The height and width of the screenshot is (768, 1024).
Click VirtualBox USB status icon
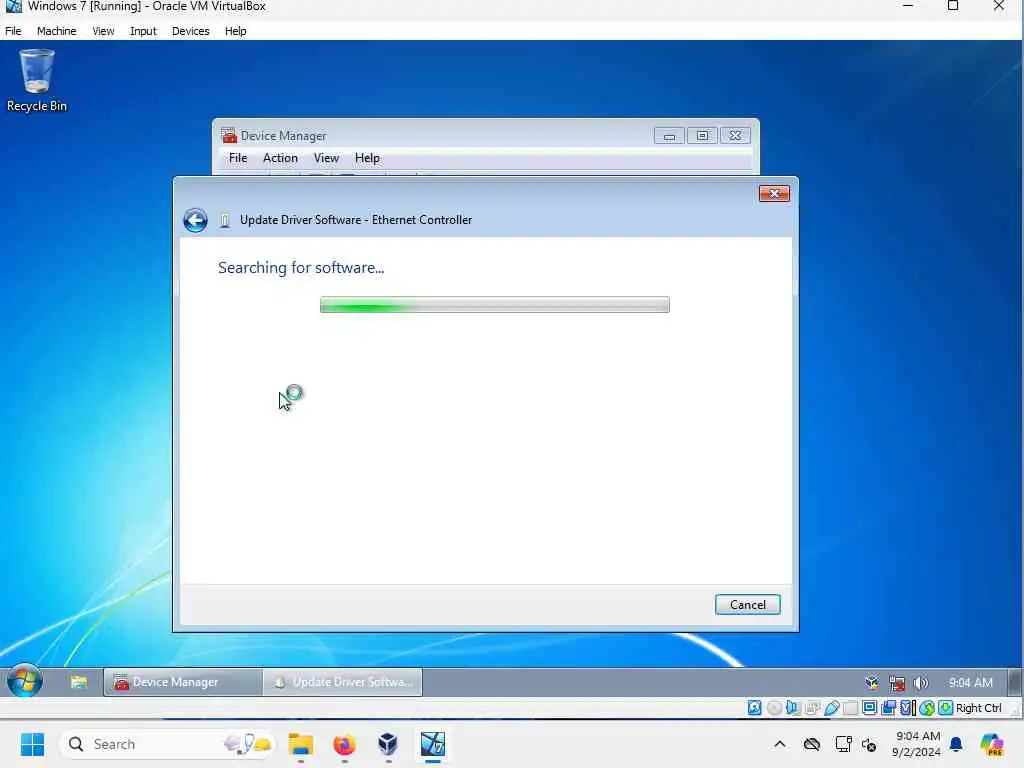(831, 708)
